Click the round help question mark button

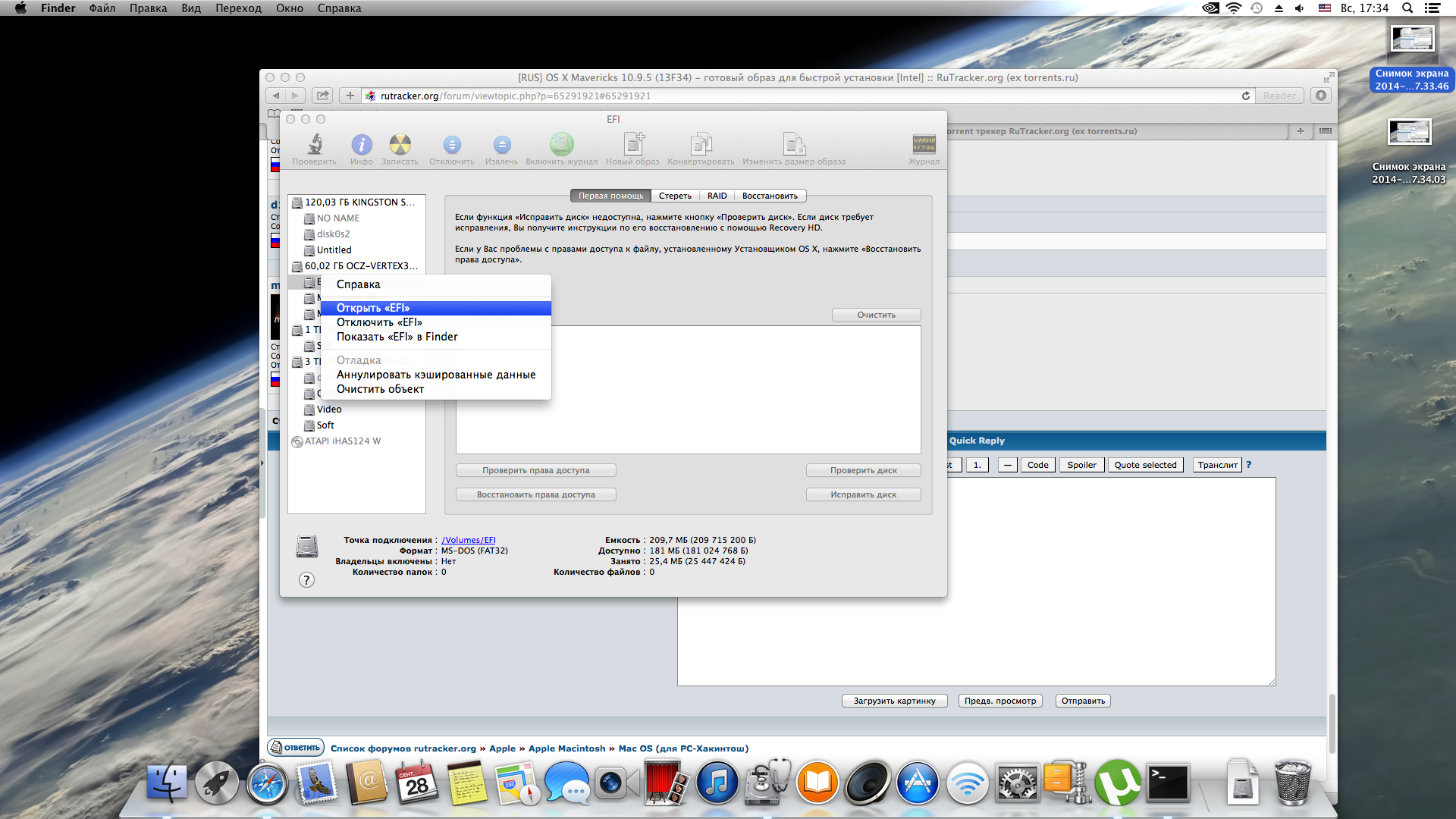tap(306, 580)
